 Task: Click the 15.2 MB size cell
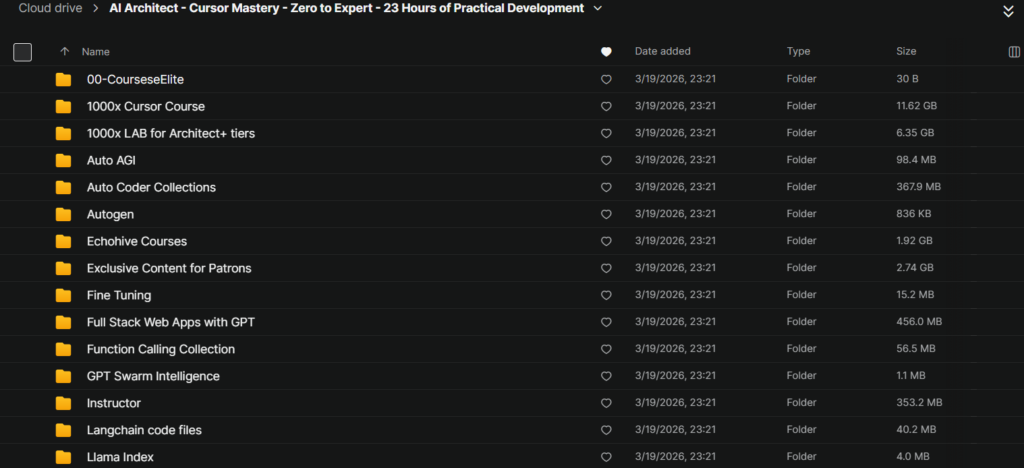915,295
